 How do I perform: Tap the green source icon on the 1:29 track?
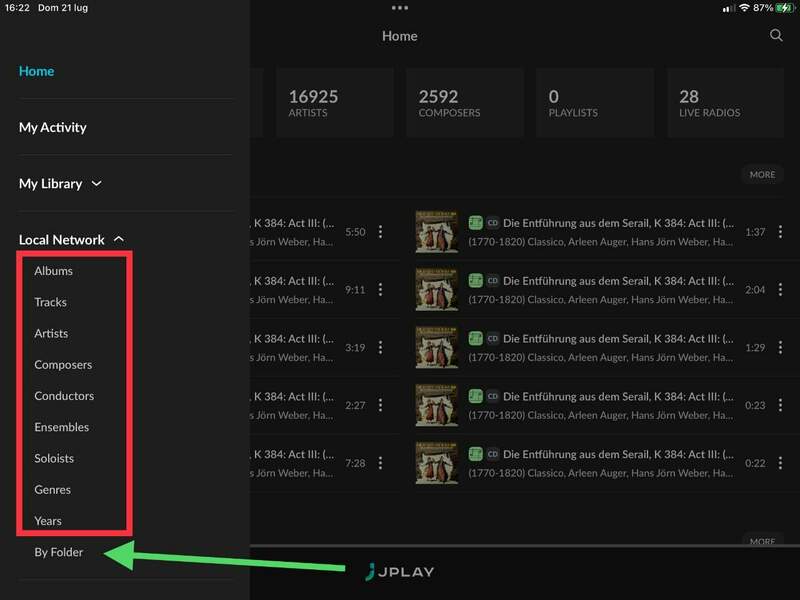pos(476,338)
